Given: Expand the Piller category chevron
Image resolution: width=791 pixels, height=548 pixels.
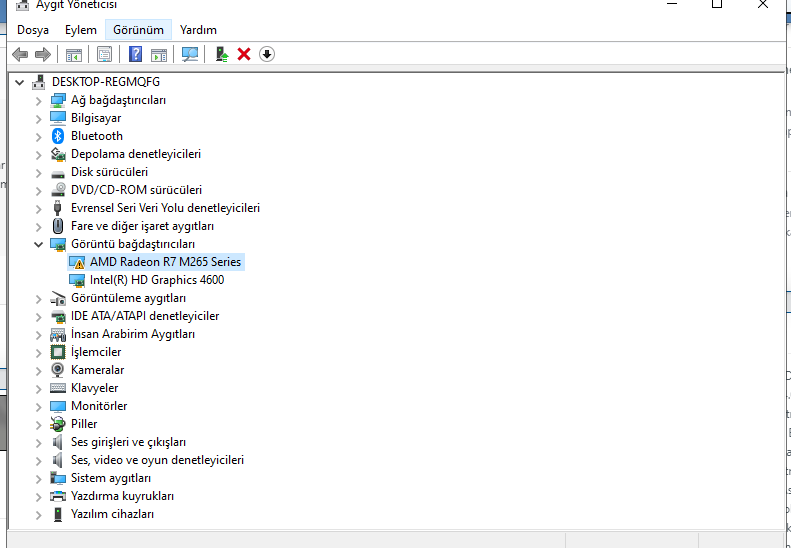Looking at the screenshot, I should tap(38, 424).
